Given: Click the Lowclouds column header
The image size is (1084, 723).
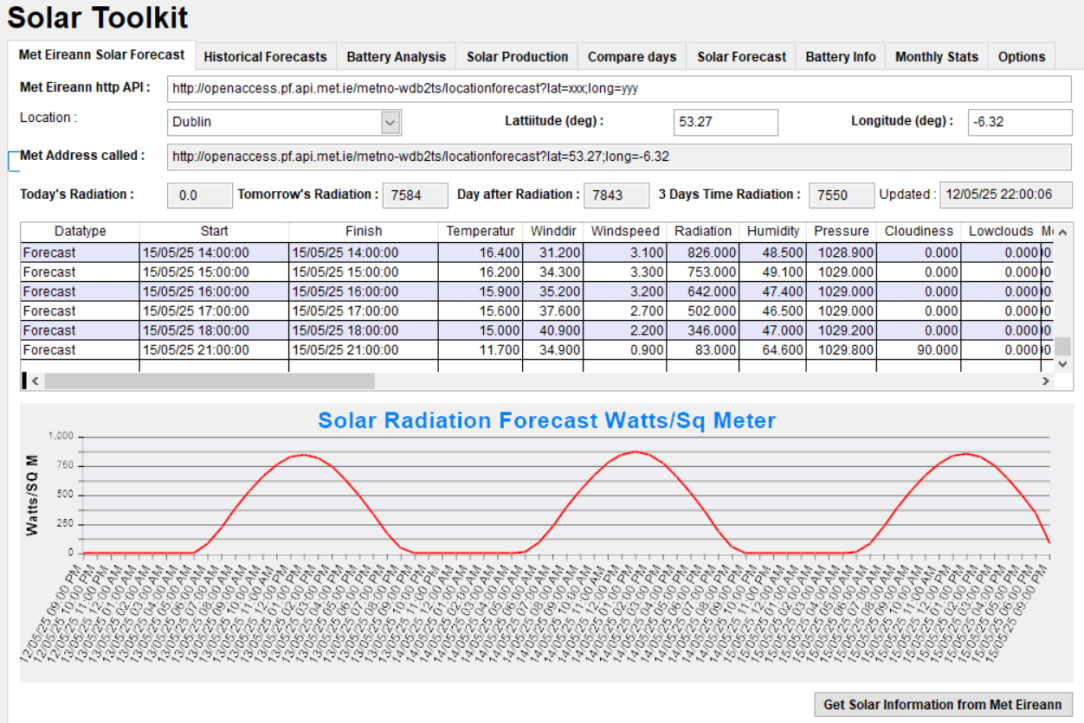Looking at the screenshot, I should coord(1000,232).
